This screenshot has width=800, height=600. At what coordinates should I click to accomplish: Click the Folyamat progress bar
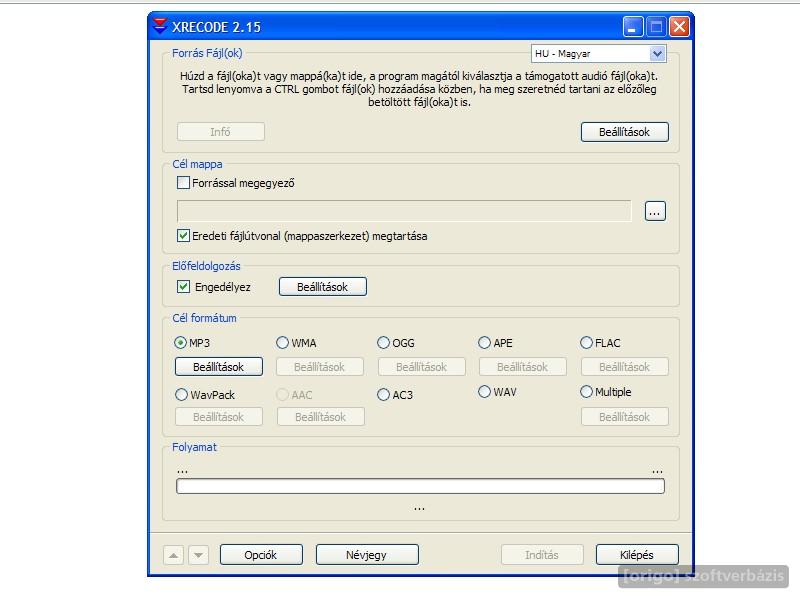coord(420,486)
